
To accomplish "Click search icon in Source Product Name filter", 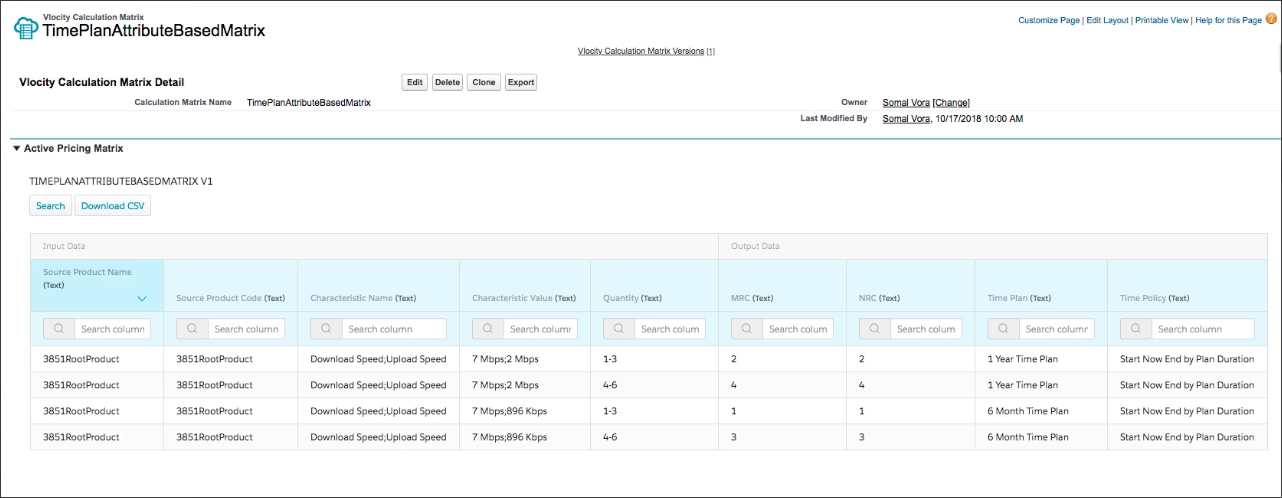I will [x=60, y=329].
